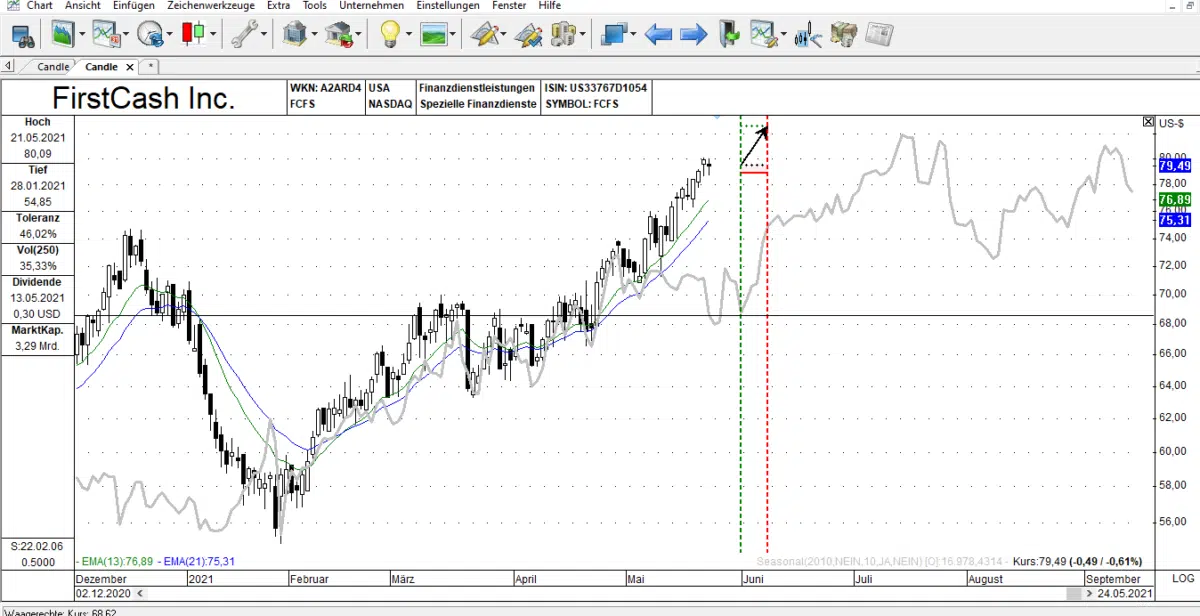
Task: Open the Extra menu
Action: tap(279, 6)
